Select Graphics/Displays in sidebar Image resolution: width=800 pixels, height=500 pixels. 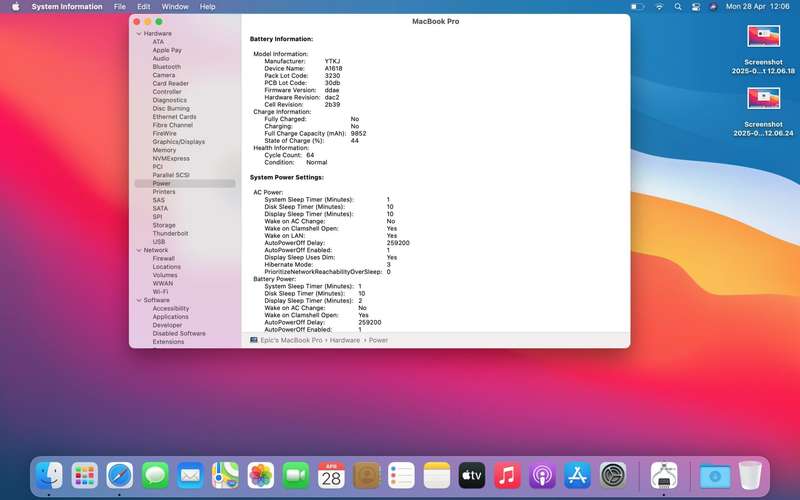coord(179,142)
